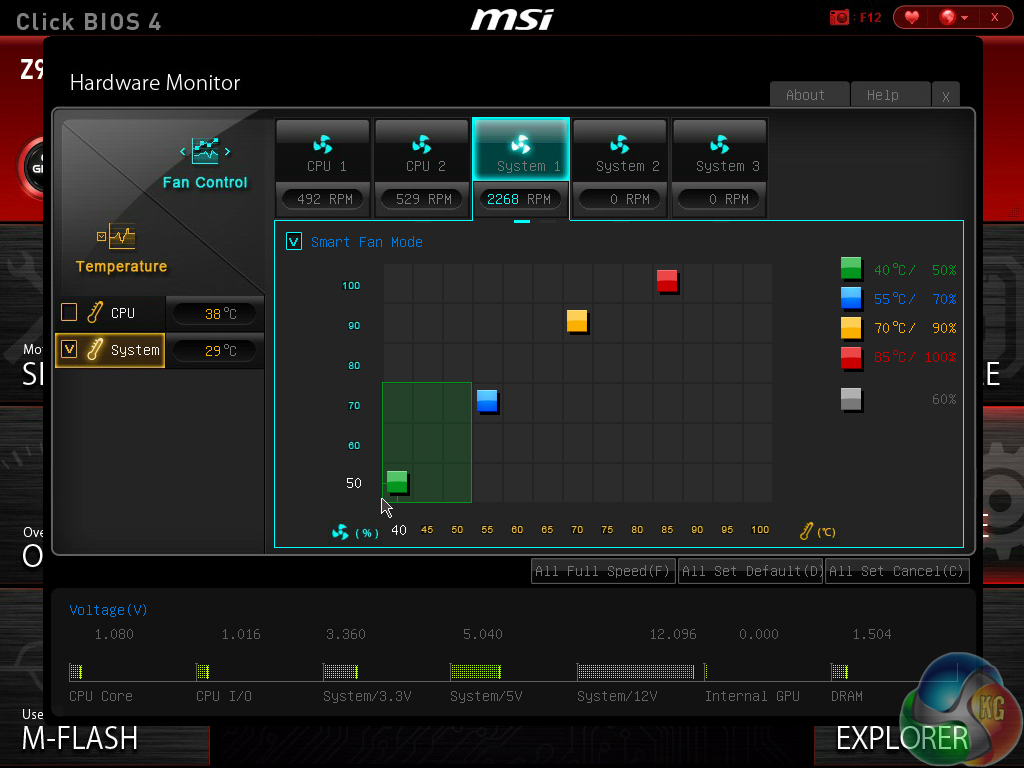Uncheck the System temperature checkbox
This screenshot has height=768, width=1024.
coord(69,349)
